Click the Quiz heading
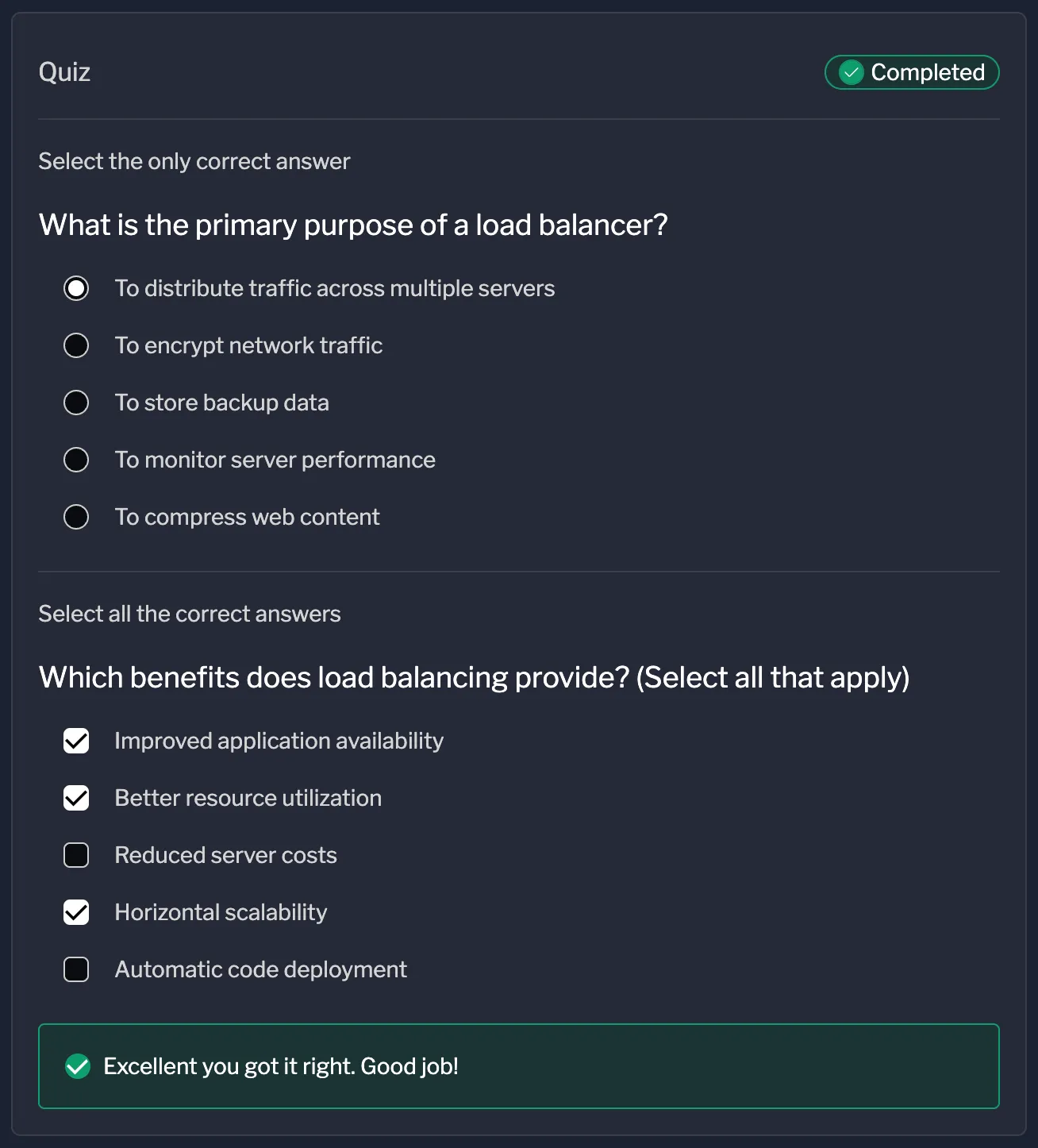The height and width of the screenshot is (1148, 1038). (x=64, y=72)
